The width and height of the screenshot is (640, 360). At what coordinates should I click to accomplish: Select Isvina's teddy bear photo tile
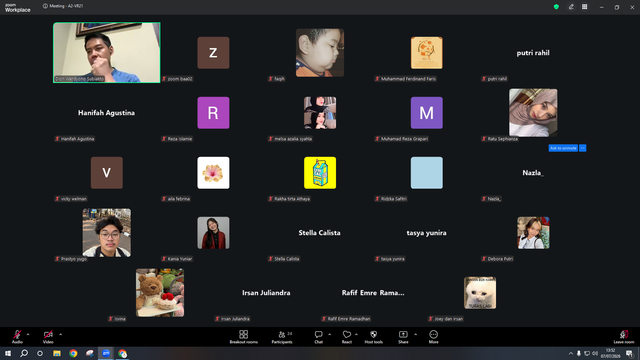tap(160, 293)
